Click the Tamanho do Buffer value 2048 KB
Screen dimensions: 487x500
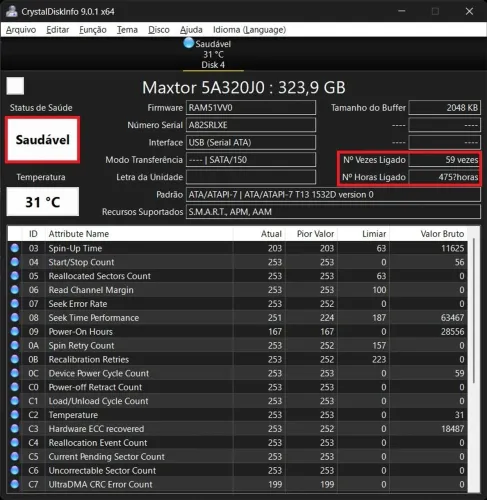pyautogui.click(x=445, y=108)
